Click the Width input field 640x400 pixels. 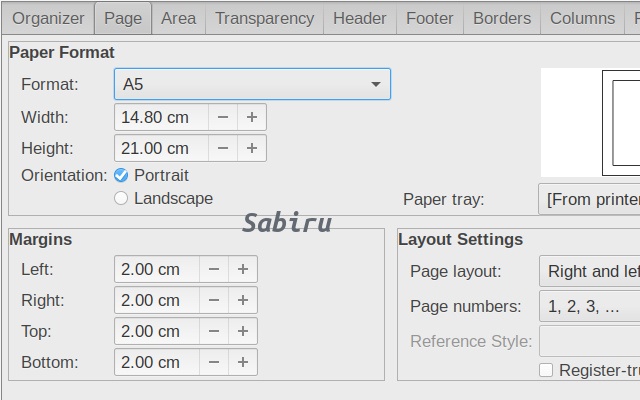(x=162, y=117)
